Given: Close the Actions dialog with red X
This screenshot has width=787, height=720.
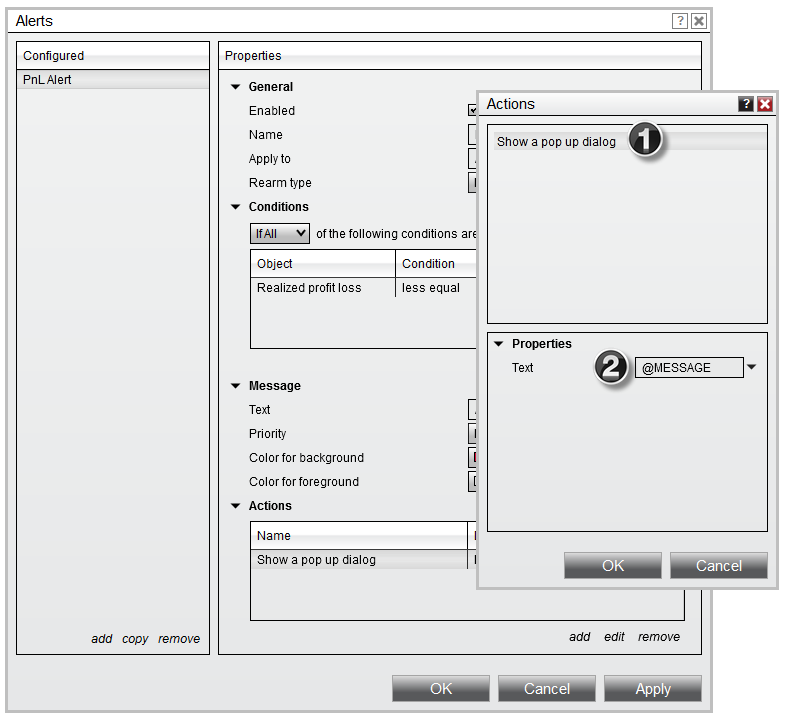Looking at the screenshot, I should coord(764,104).
